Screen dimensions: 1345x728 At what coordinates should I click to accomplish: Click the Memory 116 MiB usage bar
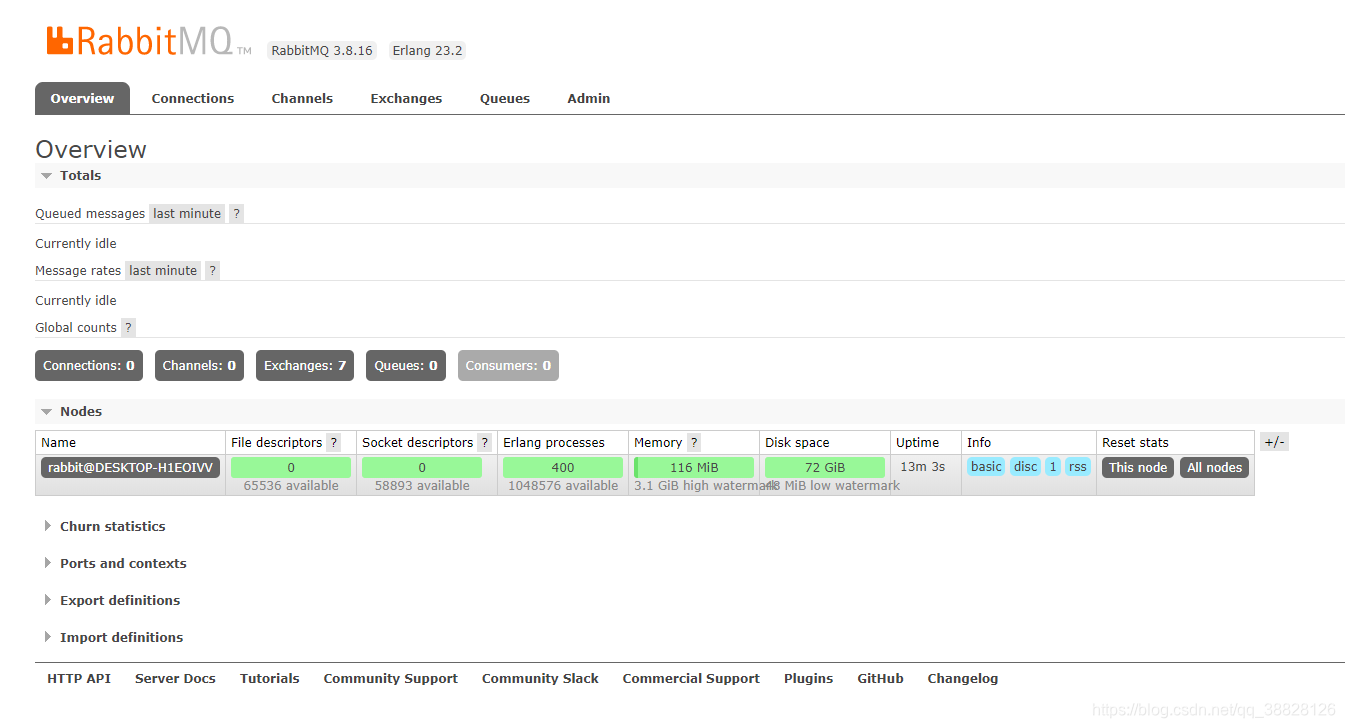694,467
